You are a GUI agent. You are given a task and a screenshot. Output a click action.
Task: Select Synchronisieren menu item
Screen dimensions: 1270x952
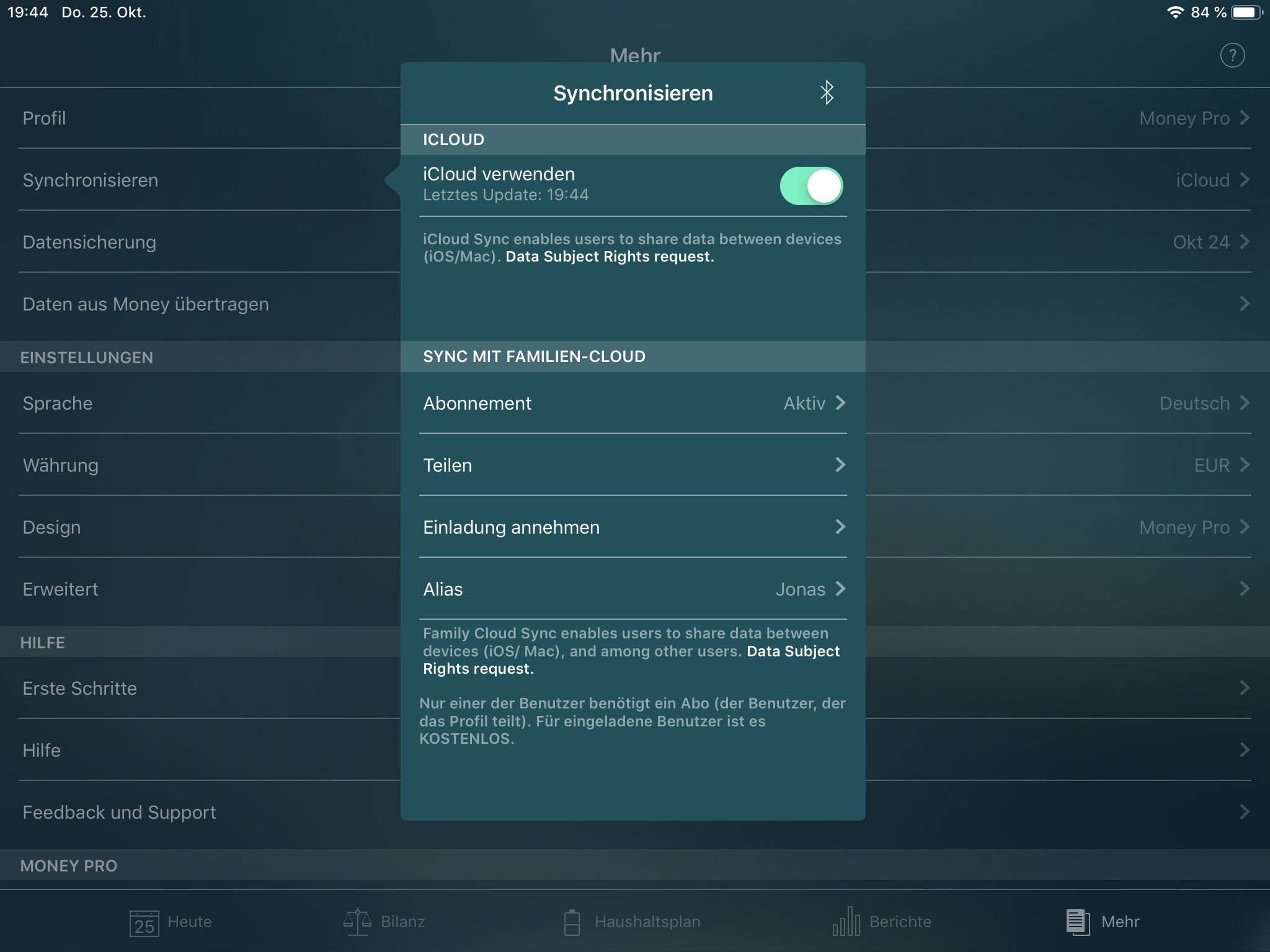click(91, 180)
